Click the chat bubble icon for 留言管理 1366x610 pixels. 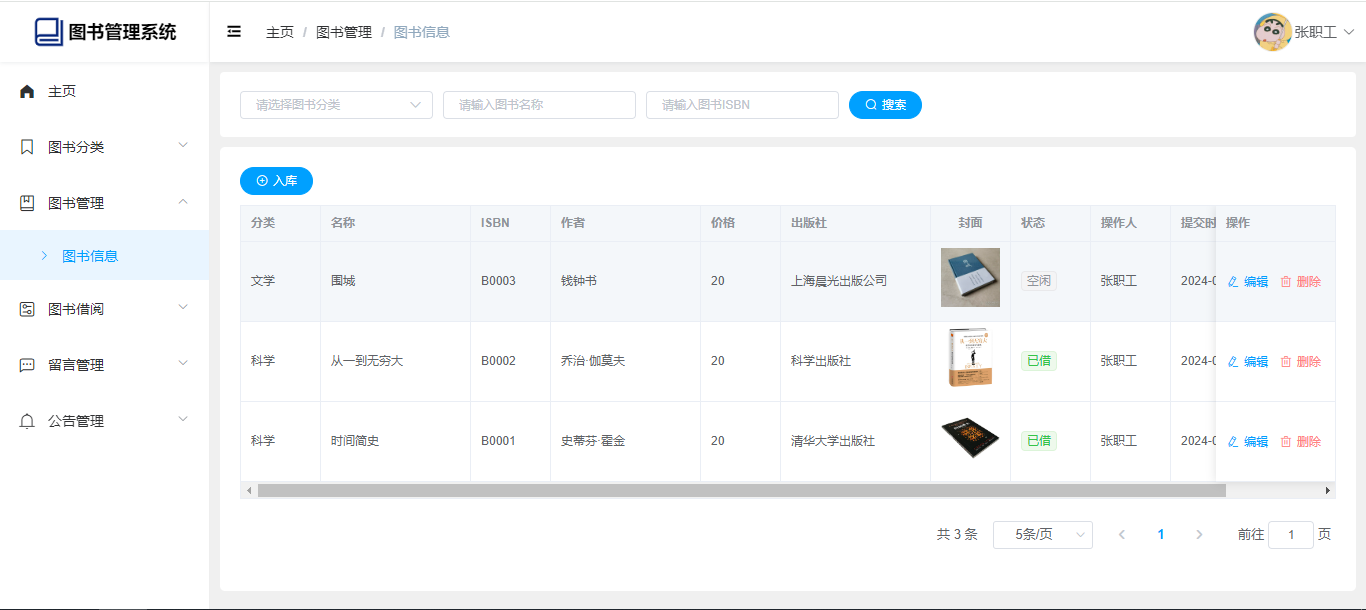(x=27, y=365)
